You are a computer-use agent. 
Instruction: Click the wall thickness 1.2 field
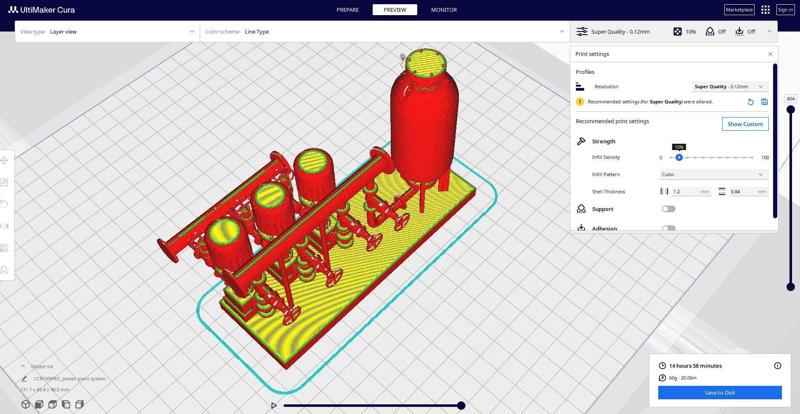pyautogui.click(x=690, y=192)
